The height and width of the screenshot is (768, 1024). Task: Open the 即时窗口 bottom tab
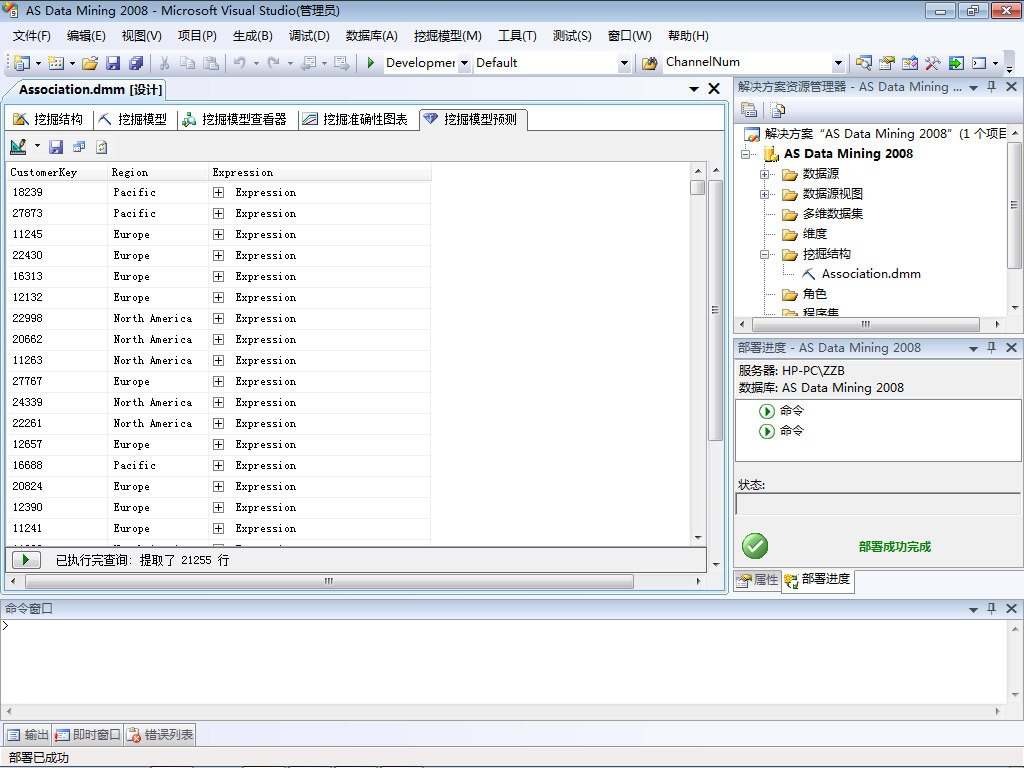[88, 735]
